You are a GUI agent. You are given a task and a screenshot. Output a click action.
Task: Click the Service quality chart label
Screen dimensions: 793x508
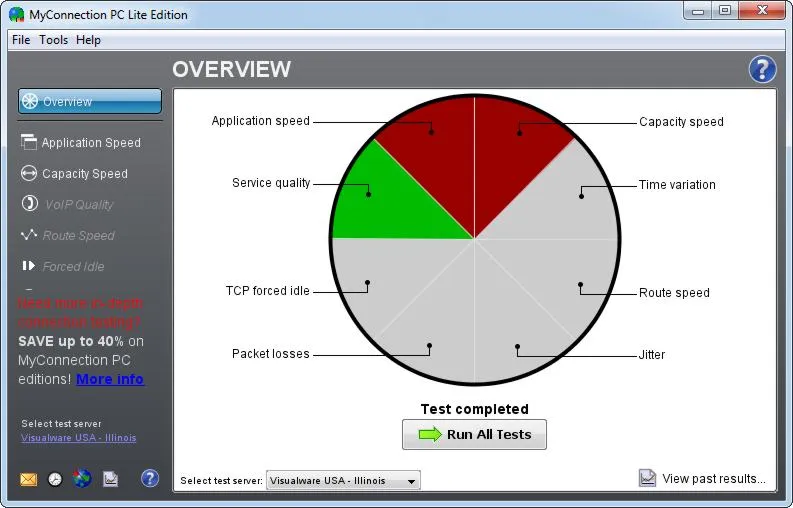click(x=271, y=183)
